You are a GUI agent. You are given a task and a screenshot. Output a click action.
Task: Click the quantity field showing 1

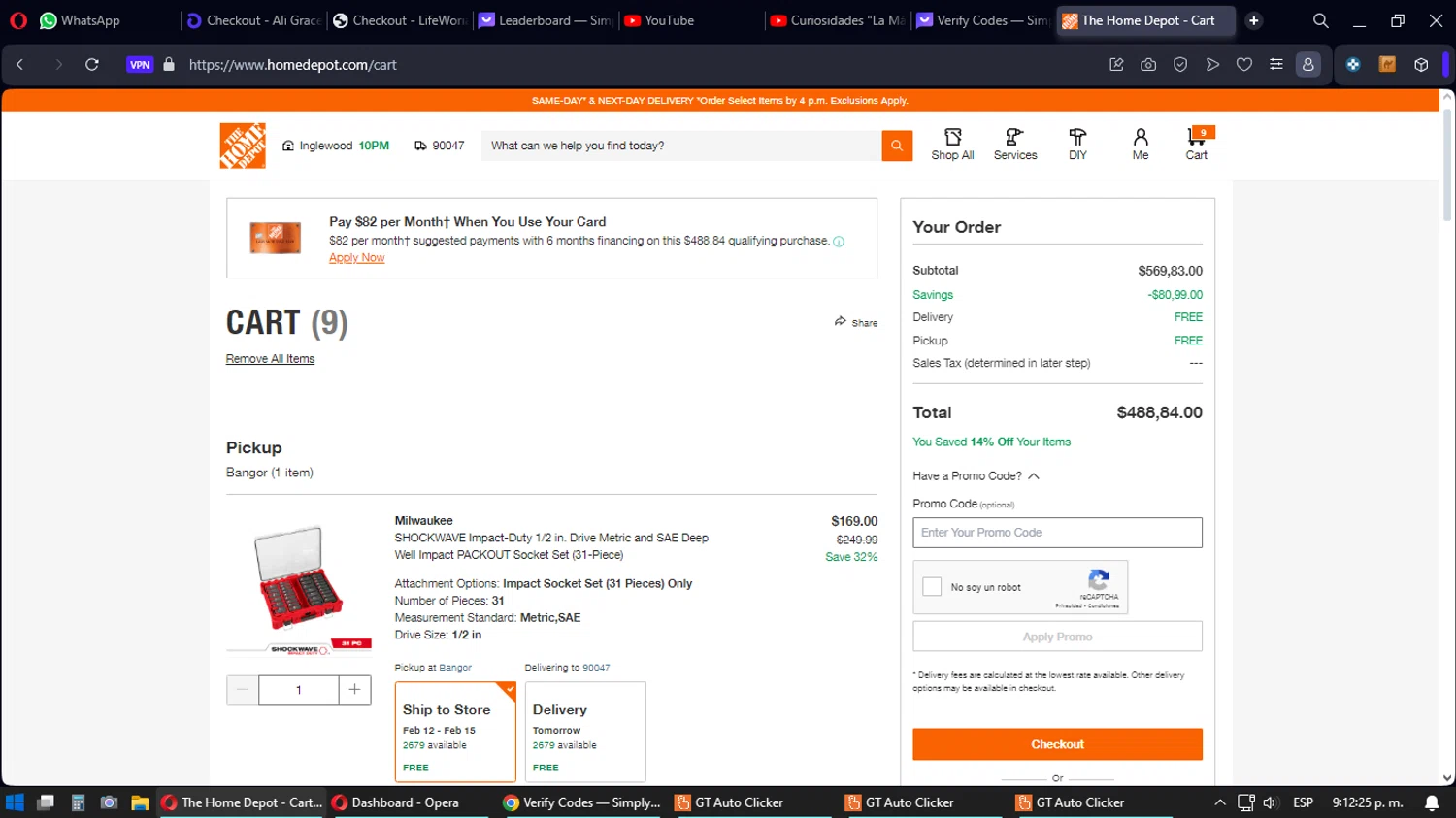pos(299,690)
